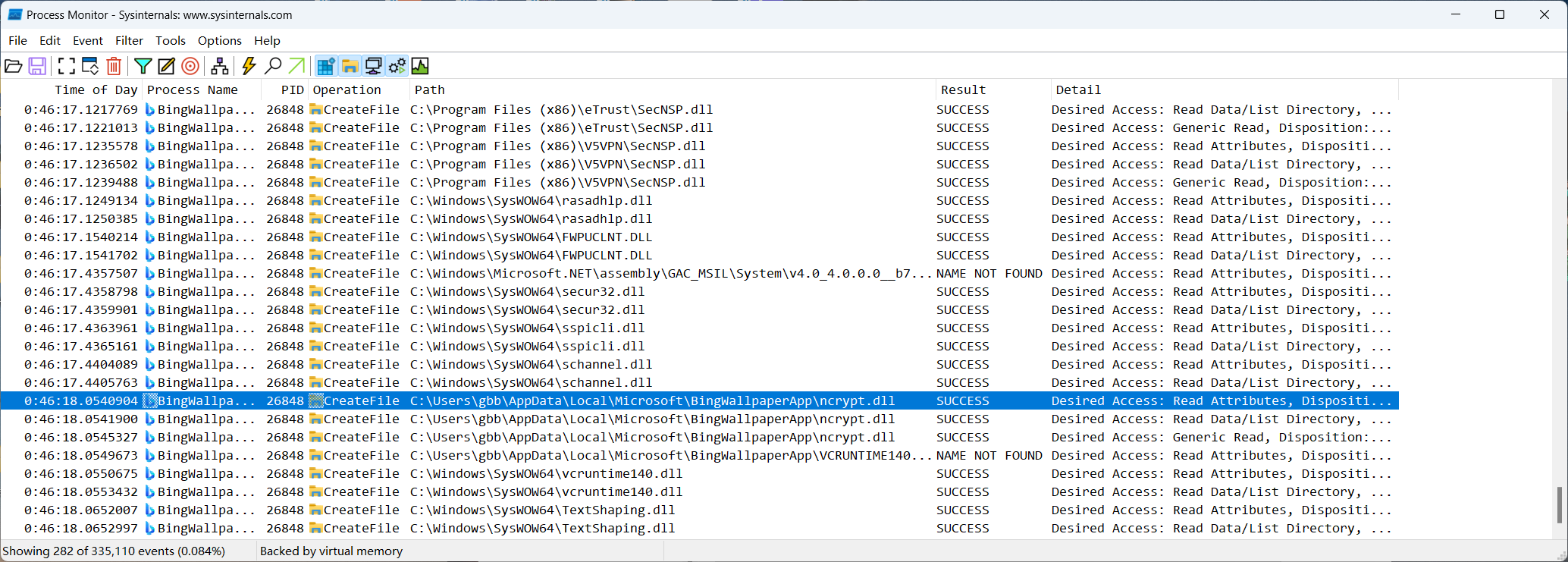
Task: Click the vcruntime140.dll path at 0:46:18.0550675
Action: pos(546,473)
